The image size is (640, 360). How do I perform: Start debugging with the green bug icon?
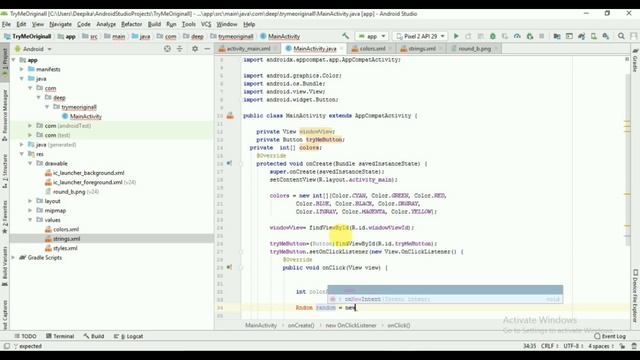pyautogui.click(x=493, y=36)
